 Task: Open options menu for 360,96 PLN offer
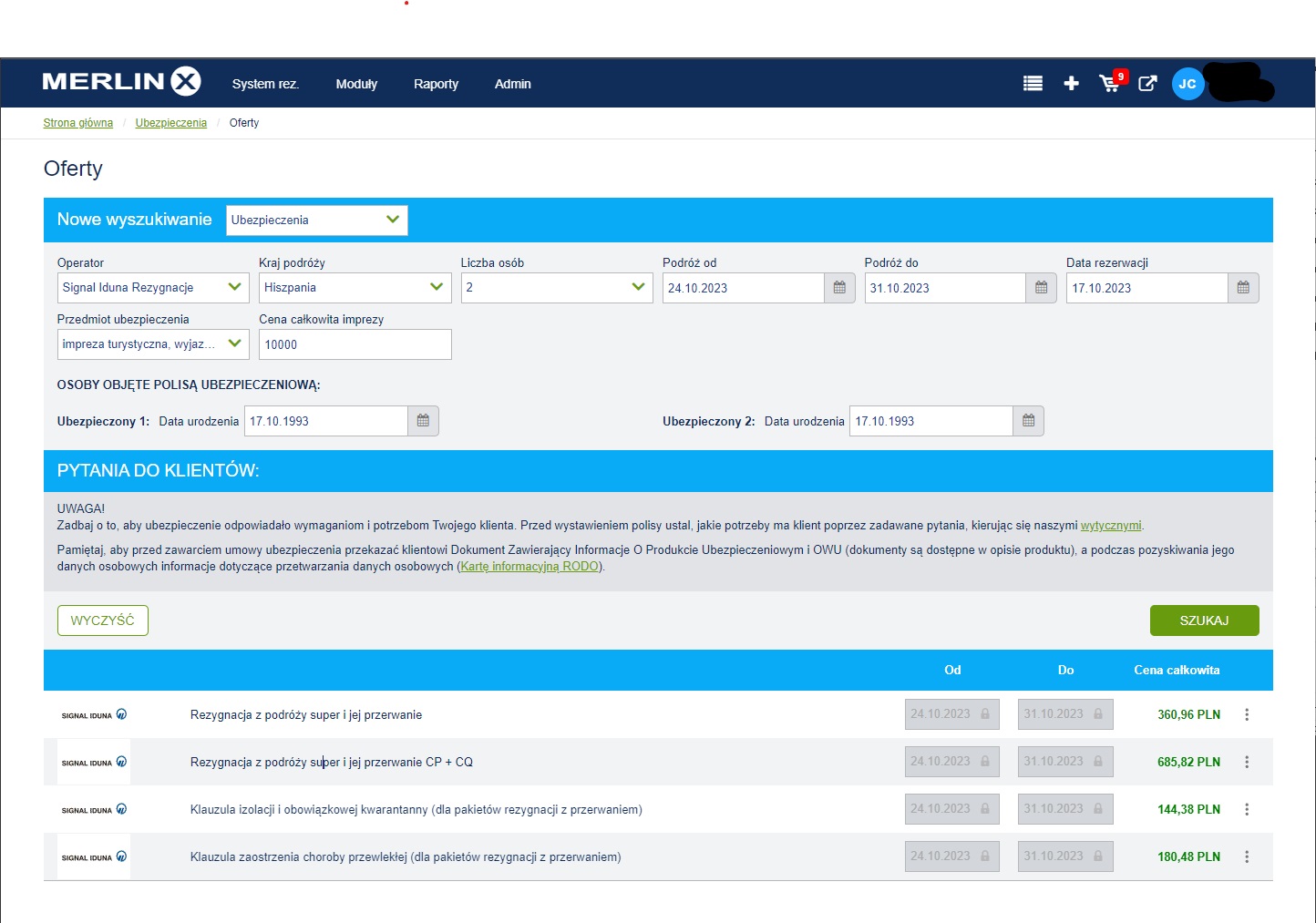1247,715
